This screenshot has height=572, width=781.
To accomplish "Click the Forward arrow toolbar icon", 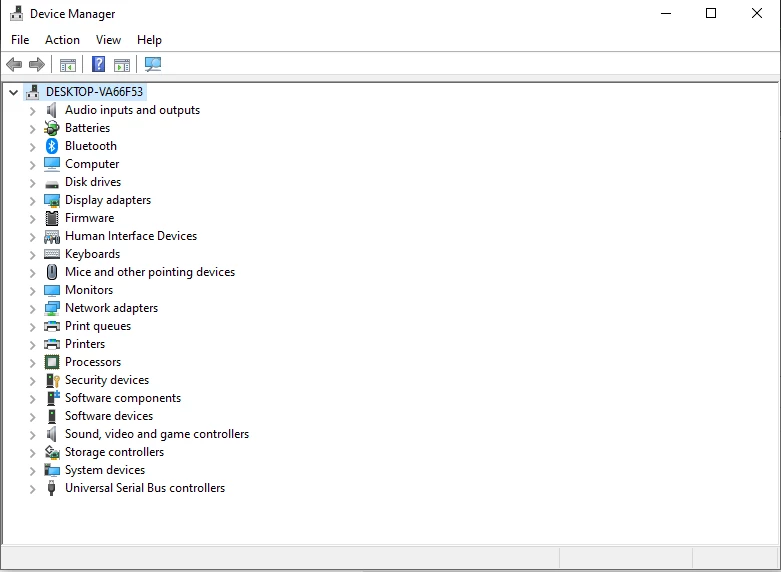I will point(37,64).
